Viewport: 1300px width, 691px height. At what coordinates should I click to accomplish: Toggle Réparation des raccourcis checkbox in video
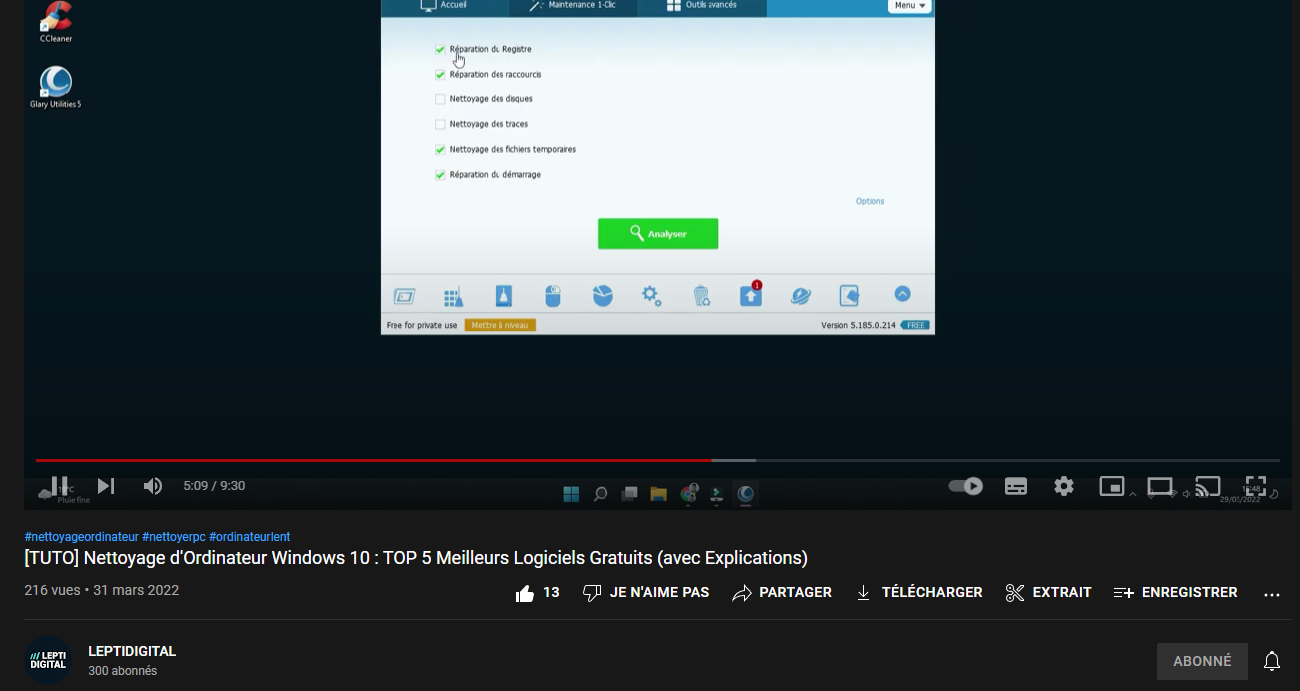click(x=440, y=74)
